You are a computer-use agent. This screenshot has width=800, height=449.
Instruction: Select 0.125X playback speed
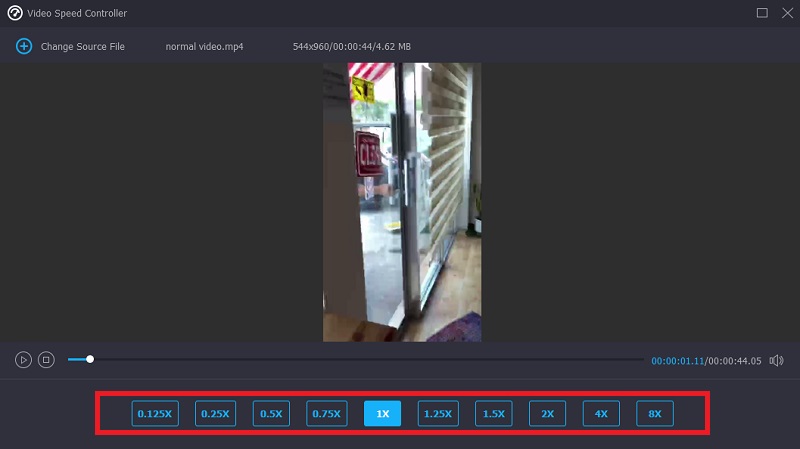(155, 414)
